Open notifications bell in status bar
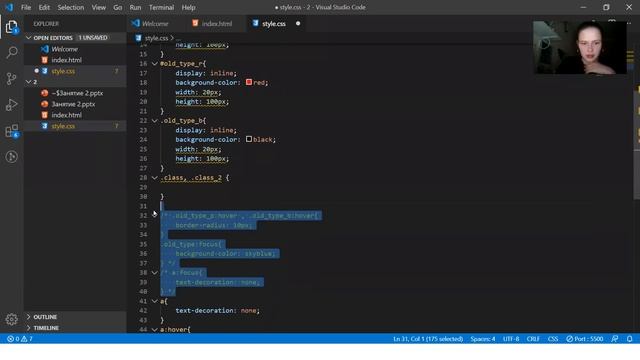The height and width of the screenshot is (360, 640). tap(630, 339)
